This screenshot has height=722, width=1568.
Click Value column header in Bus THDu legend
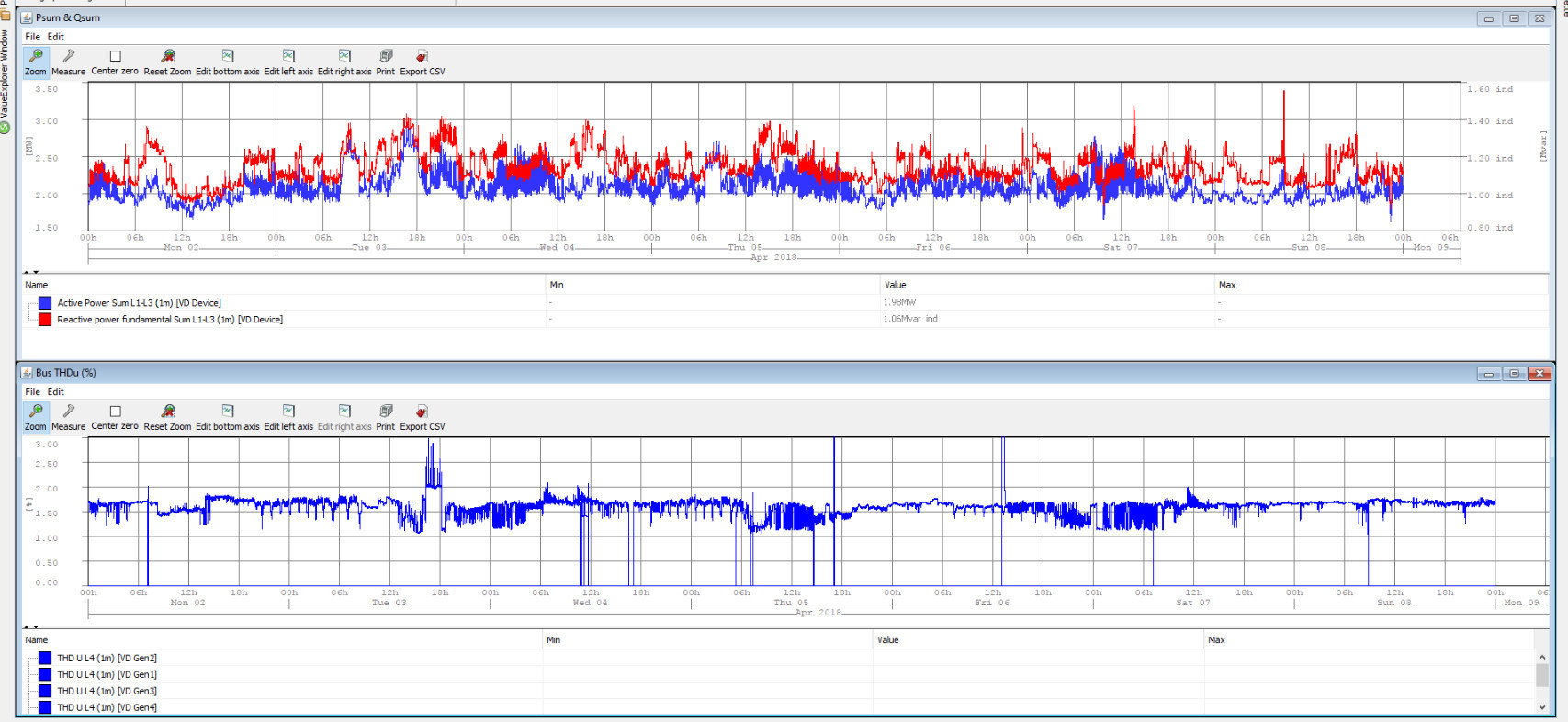click(x=1038, y=640)
